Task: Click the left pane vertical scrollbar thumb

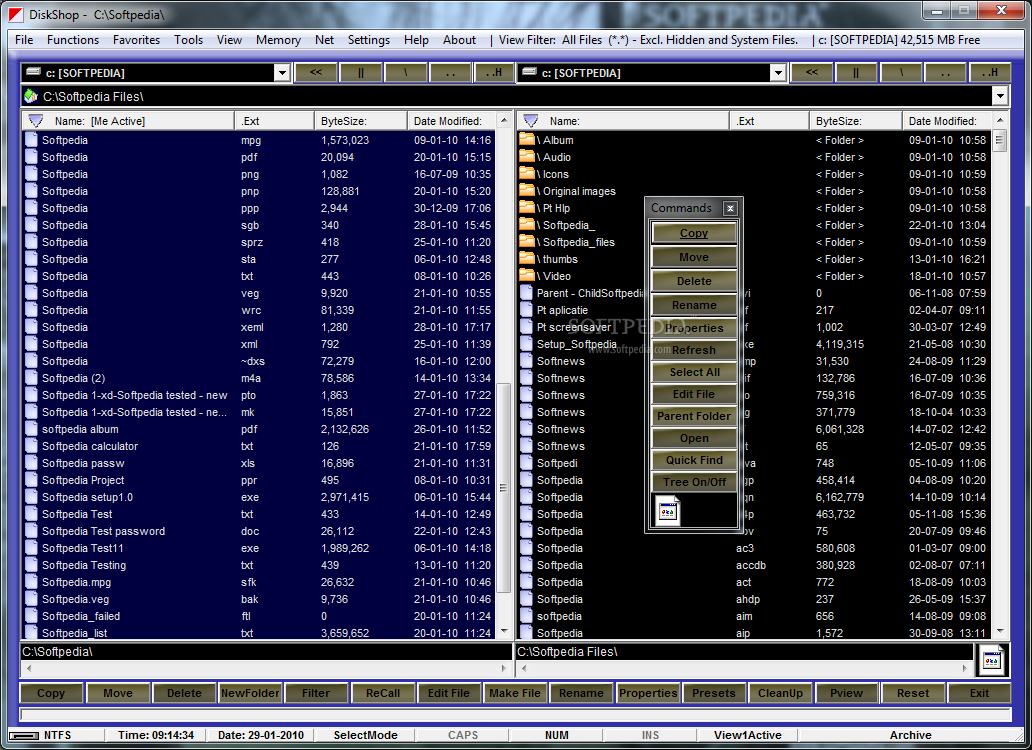Action: (504, 488)
